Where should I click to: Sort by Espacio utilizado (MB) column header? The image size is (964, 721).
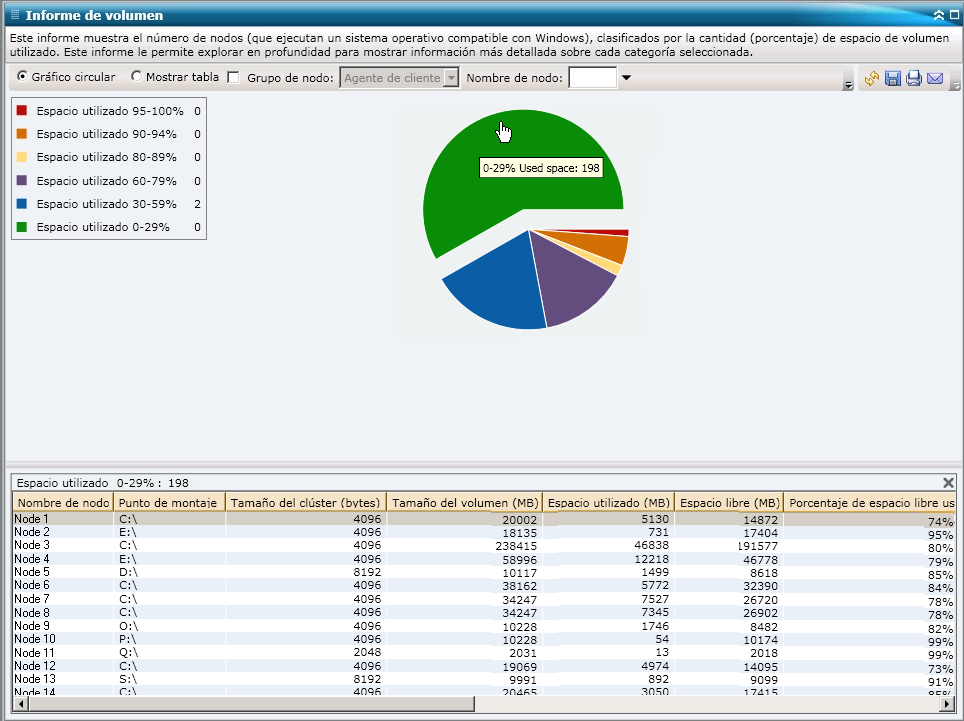click(608, 502)
